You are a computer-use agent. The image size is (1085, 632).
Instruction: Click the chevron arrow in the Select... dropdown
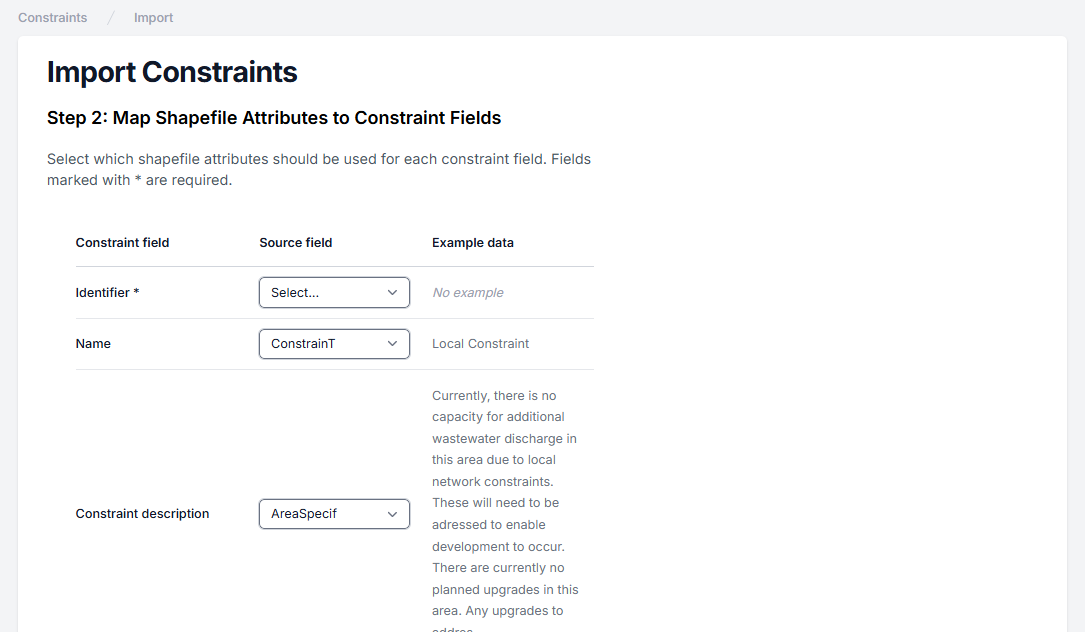392,293
